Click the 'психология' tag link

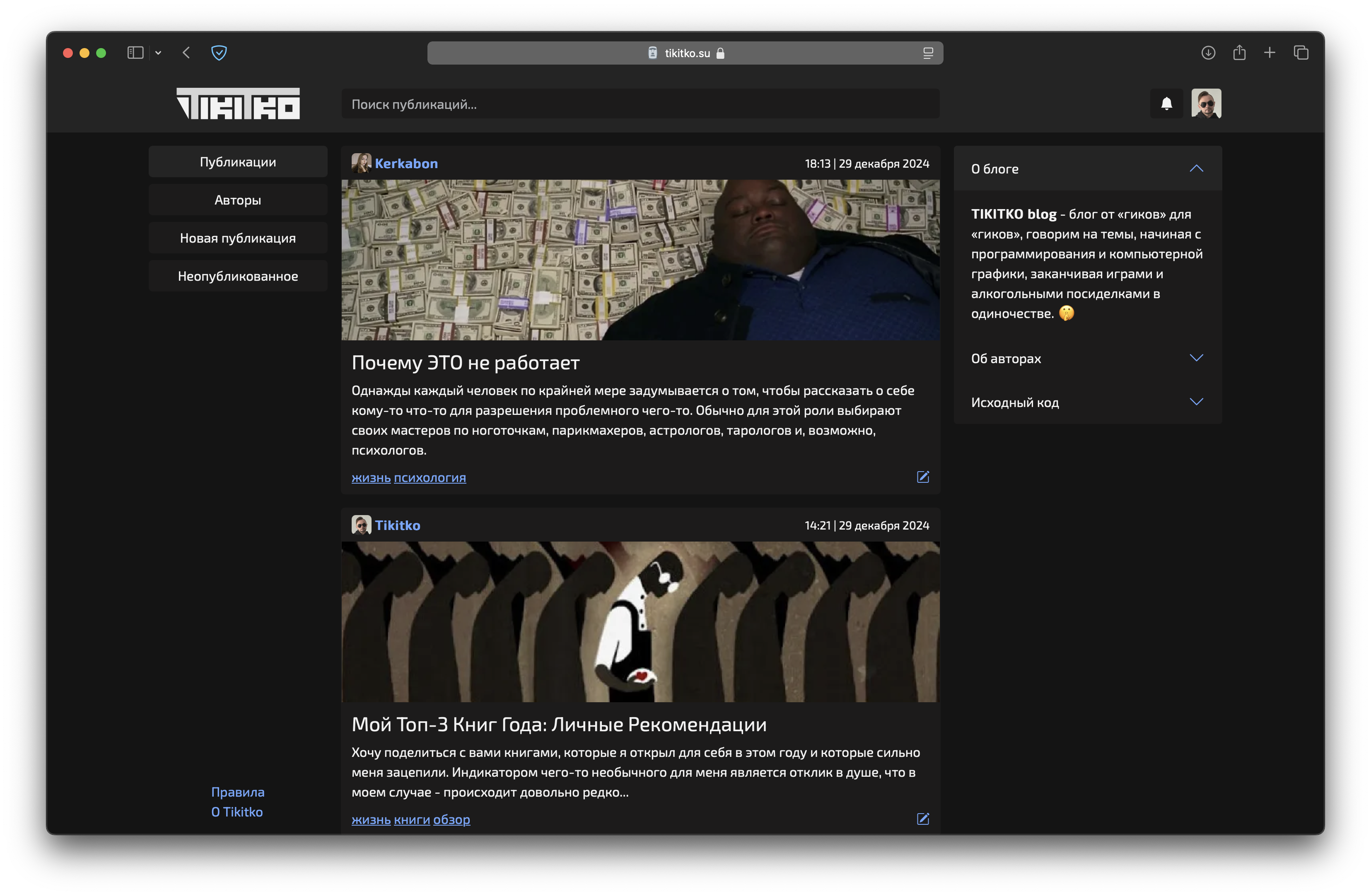pos(430,477)
